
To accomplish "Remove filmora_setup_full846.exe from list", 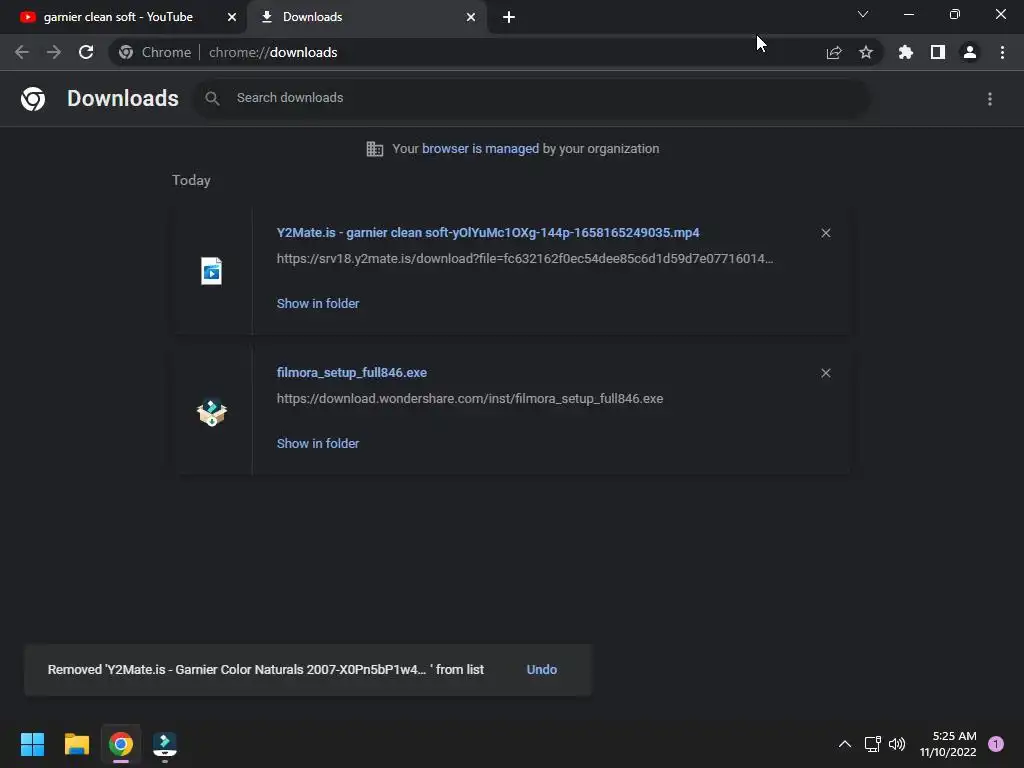I will point(825,373).
